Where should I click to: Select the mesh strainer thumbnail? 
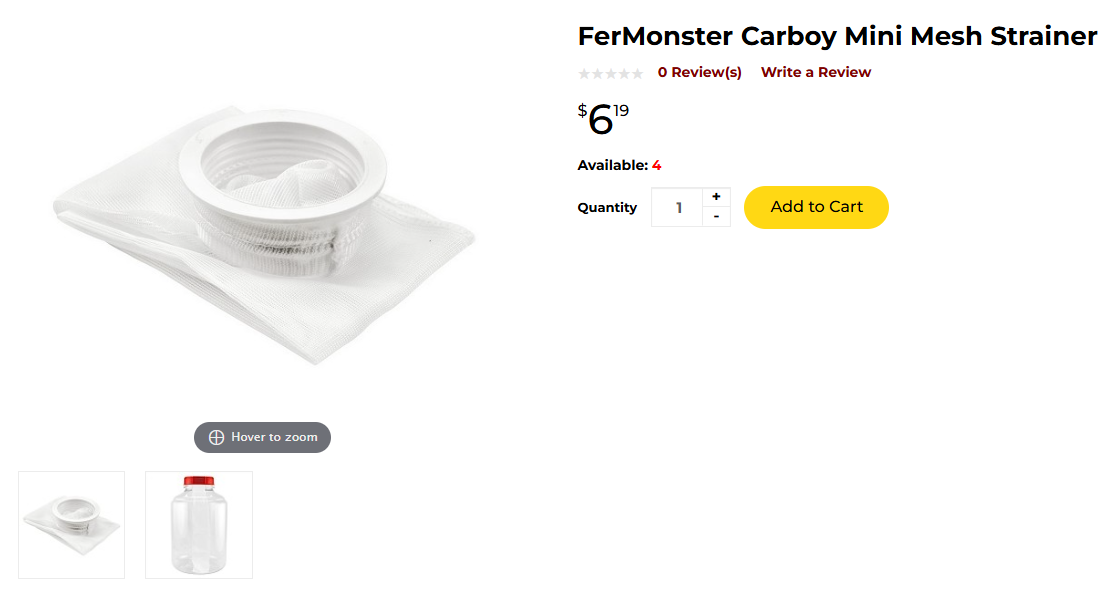coord(72,525)
